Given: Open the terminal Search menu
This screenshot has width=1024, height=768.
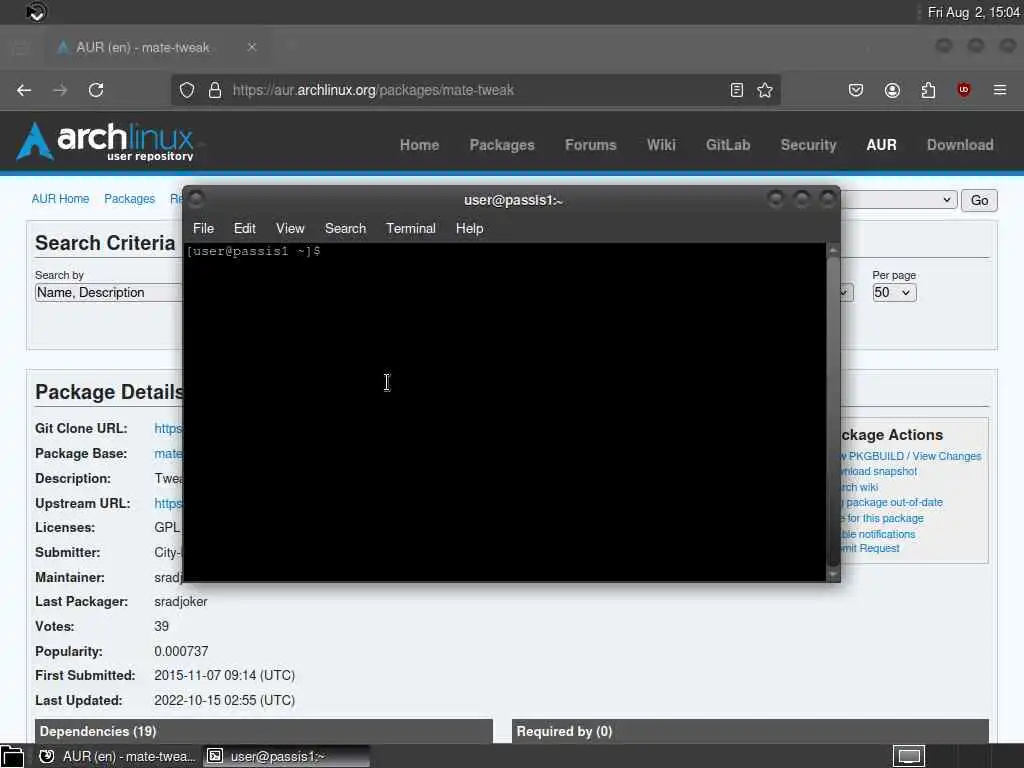Looking at the screenshot, I should (345, 229).
